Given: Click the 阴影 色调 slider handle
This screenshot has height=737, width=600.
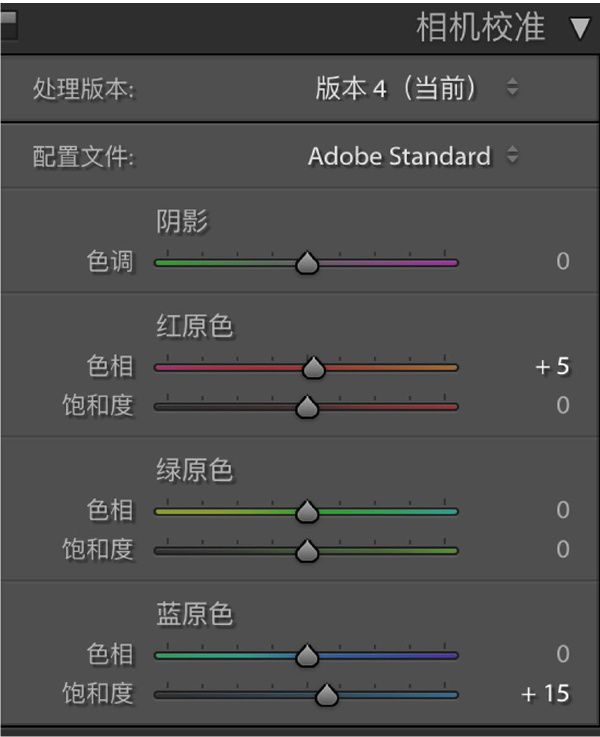Looking at the screenshot, I should [x=307, y=263].
